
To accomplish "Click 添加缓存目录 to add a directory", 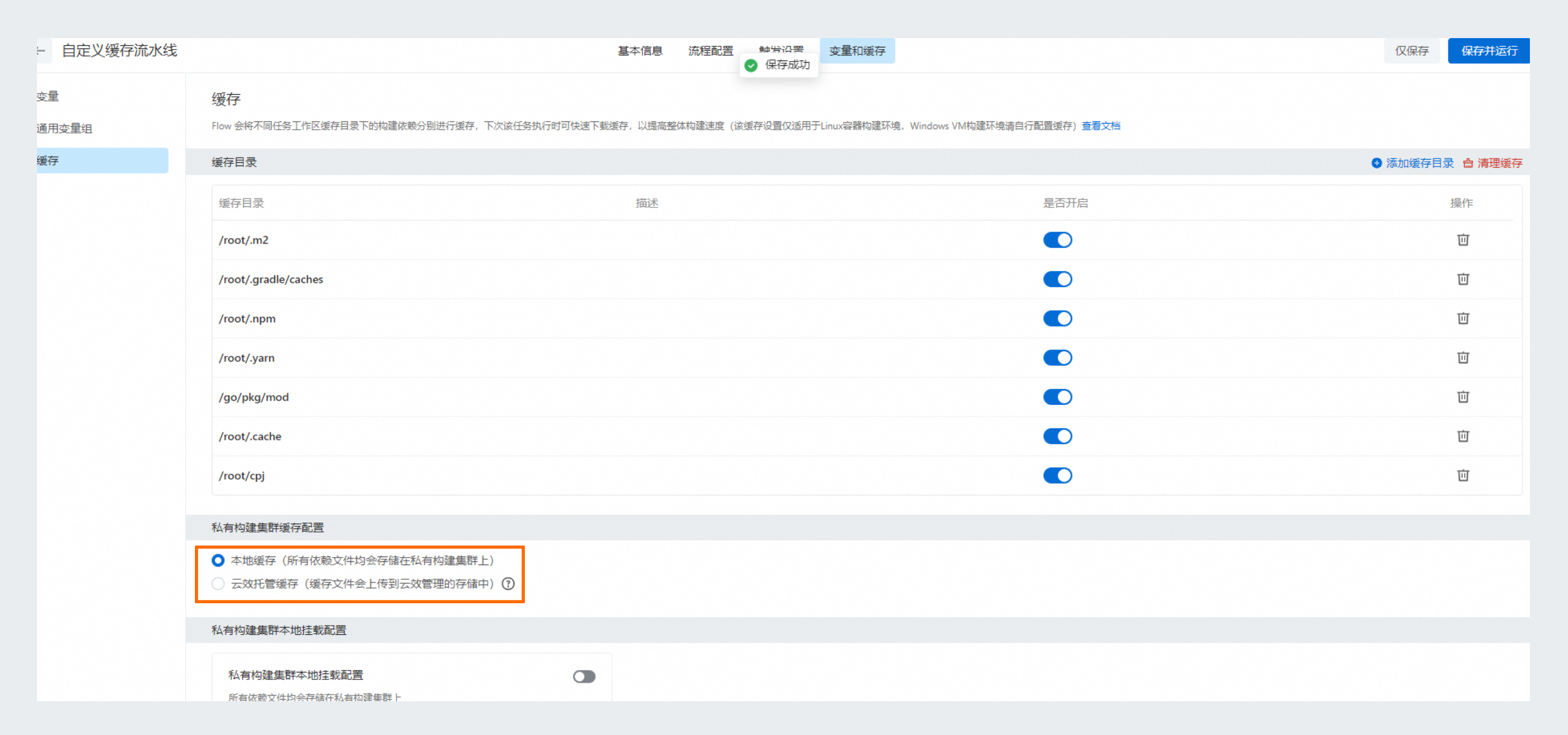I will click(1412, 163).
